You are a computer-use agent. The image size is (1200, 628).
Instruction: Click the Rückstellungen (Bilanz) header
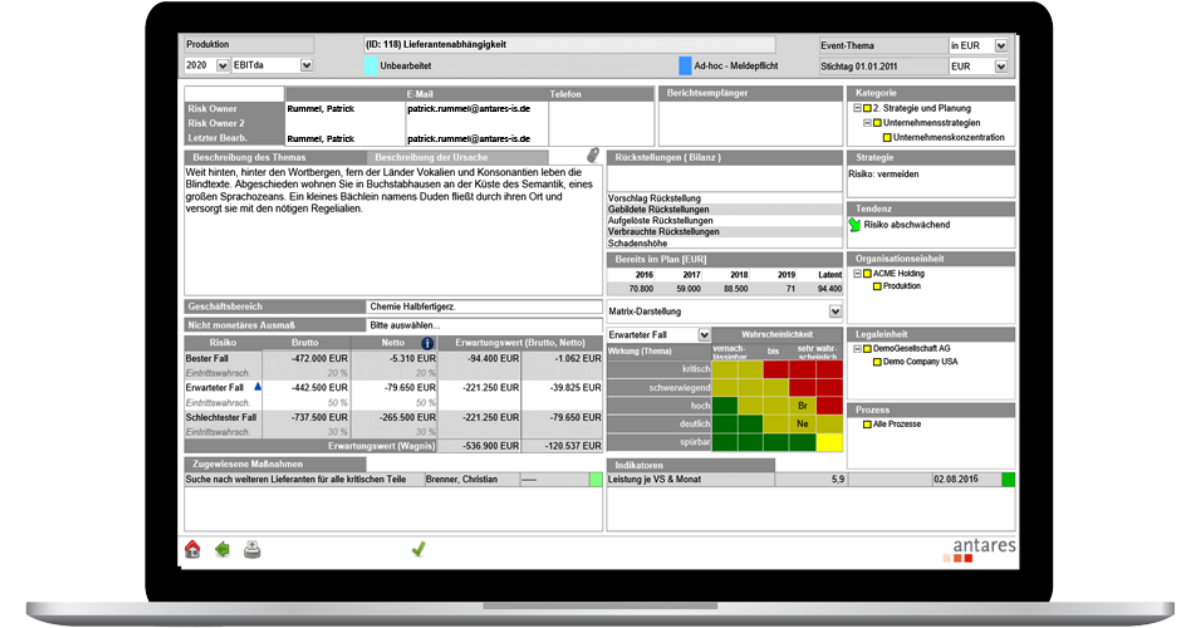pyautogui.click(x=725, y=158)
